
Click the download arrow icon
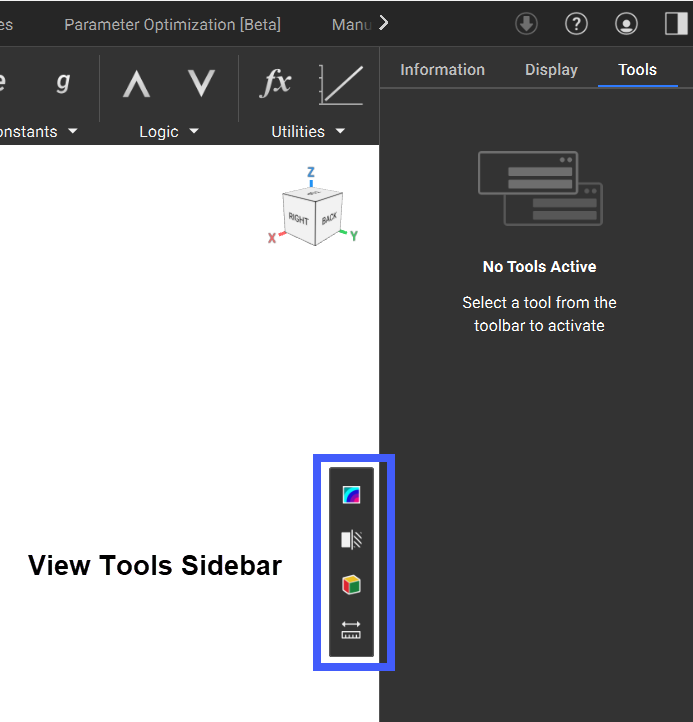[526, 23]
